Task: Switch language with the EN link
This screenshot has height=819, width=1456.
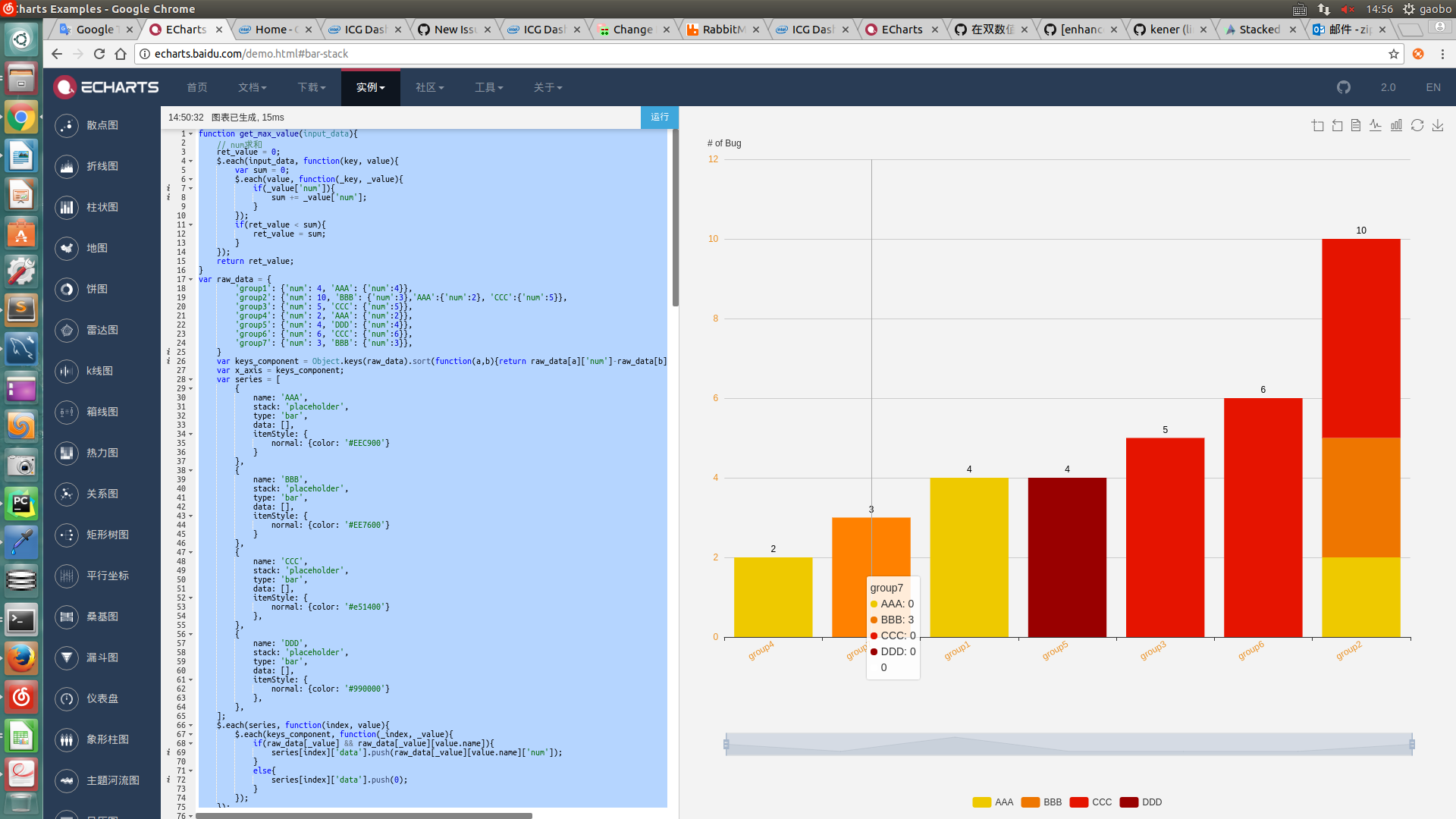Action: (1433, 87)
